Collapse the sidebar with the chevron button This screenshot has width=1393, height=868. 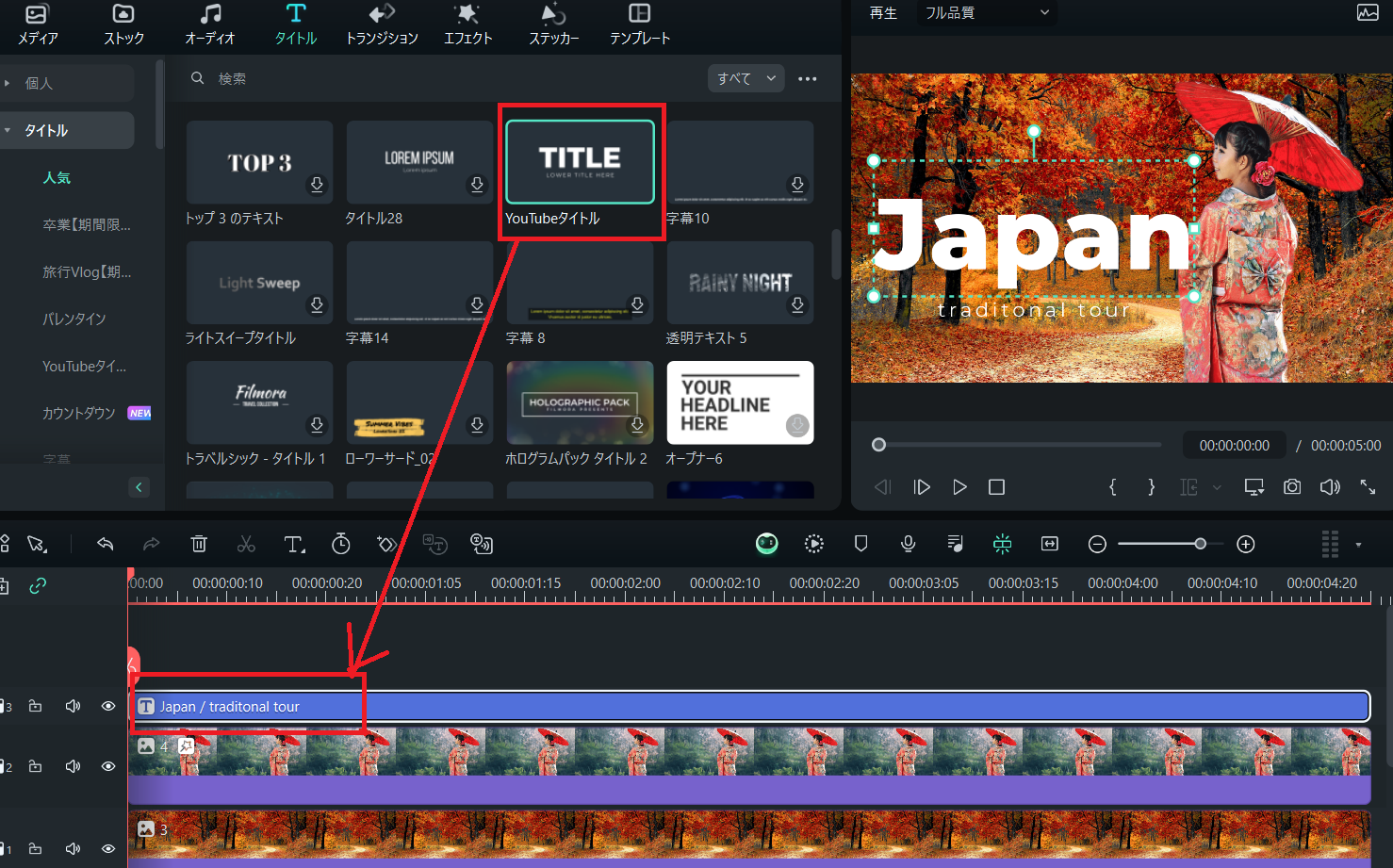click(x=139, y=486)
